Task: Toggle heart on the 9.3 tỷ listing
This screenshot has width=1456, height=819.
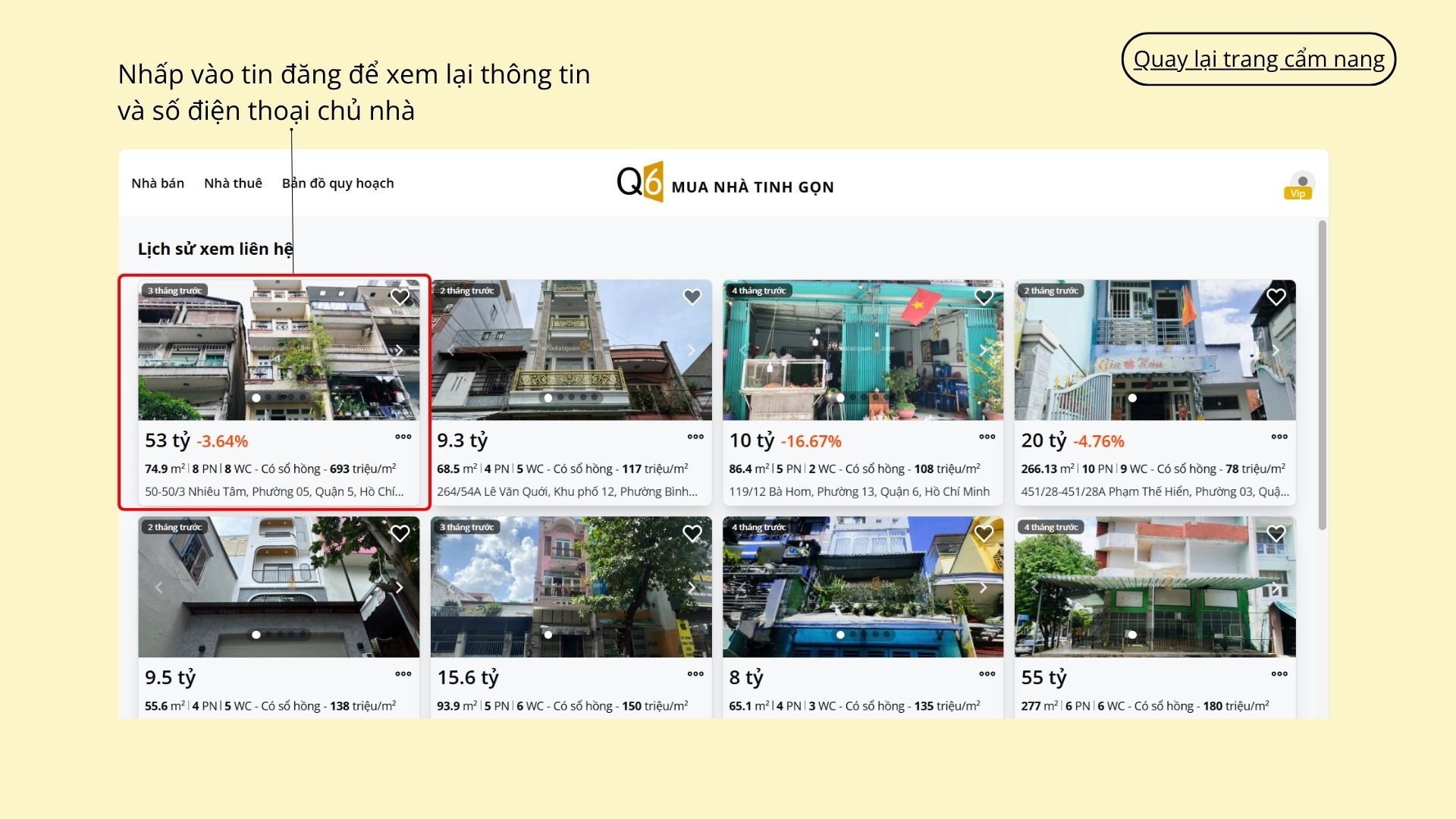Action: click(x=692, y=297)
